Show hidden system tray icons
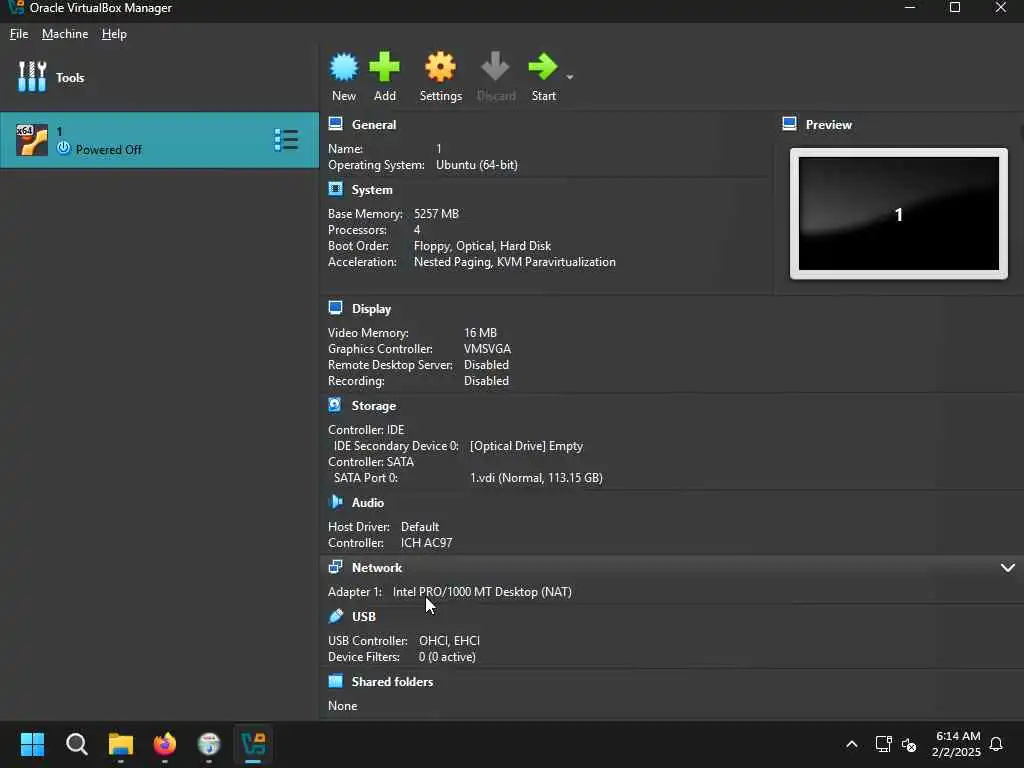 pos(852,744)
